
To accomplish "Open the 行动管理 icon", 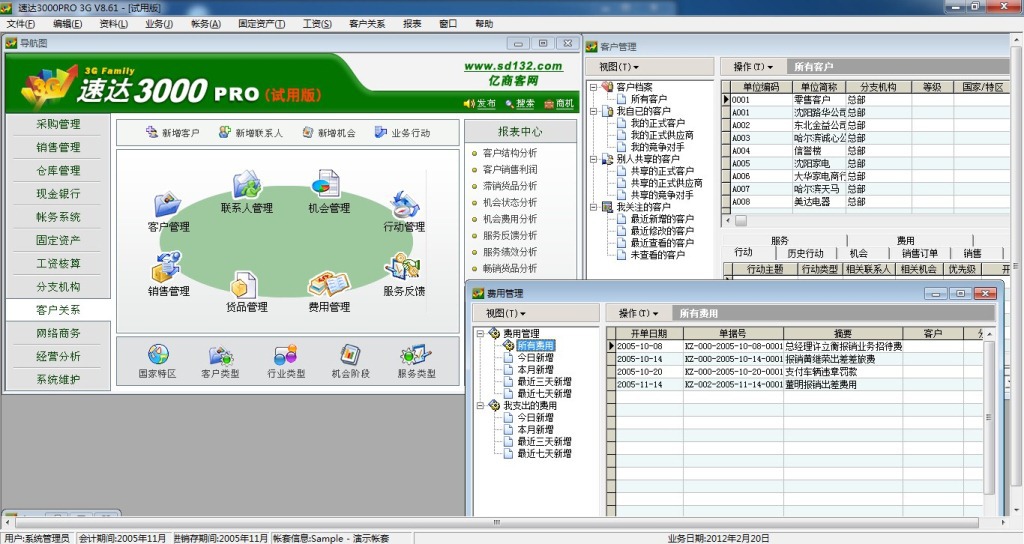I will 404,205.
